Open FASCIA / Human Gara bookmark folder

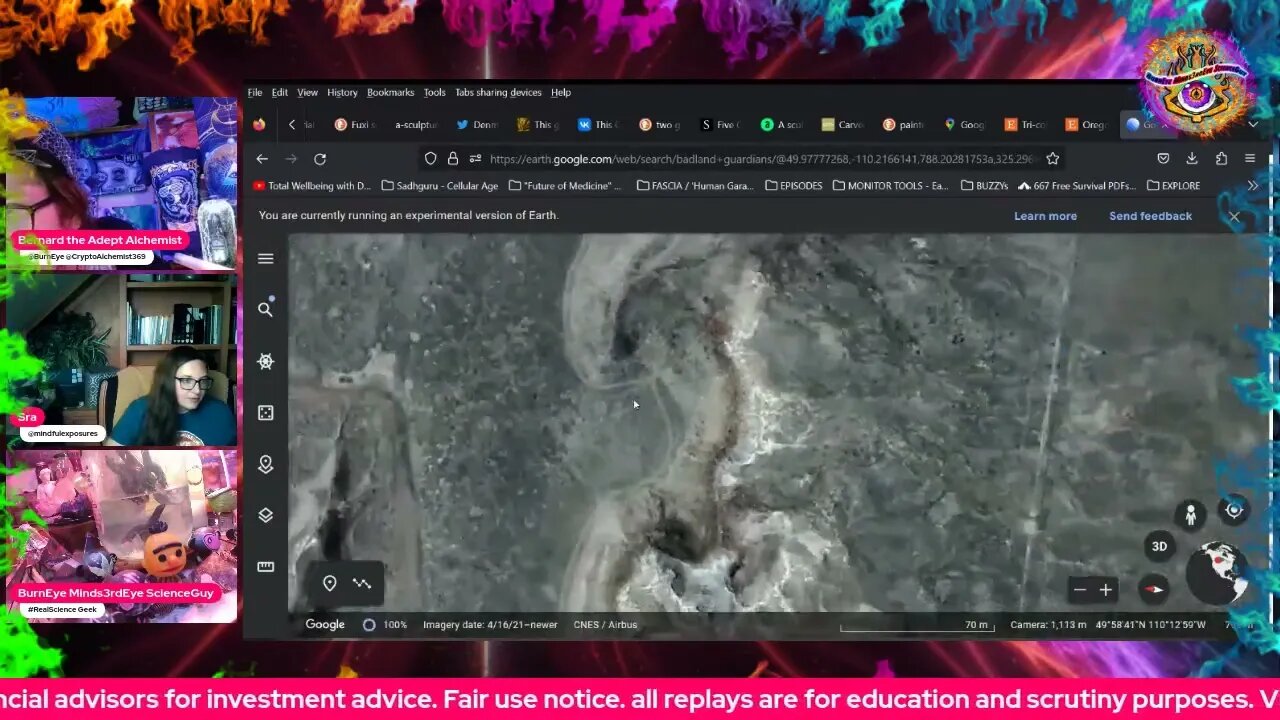695,186
